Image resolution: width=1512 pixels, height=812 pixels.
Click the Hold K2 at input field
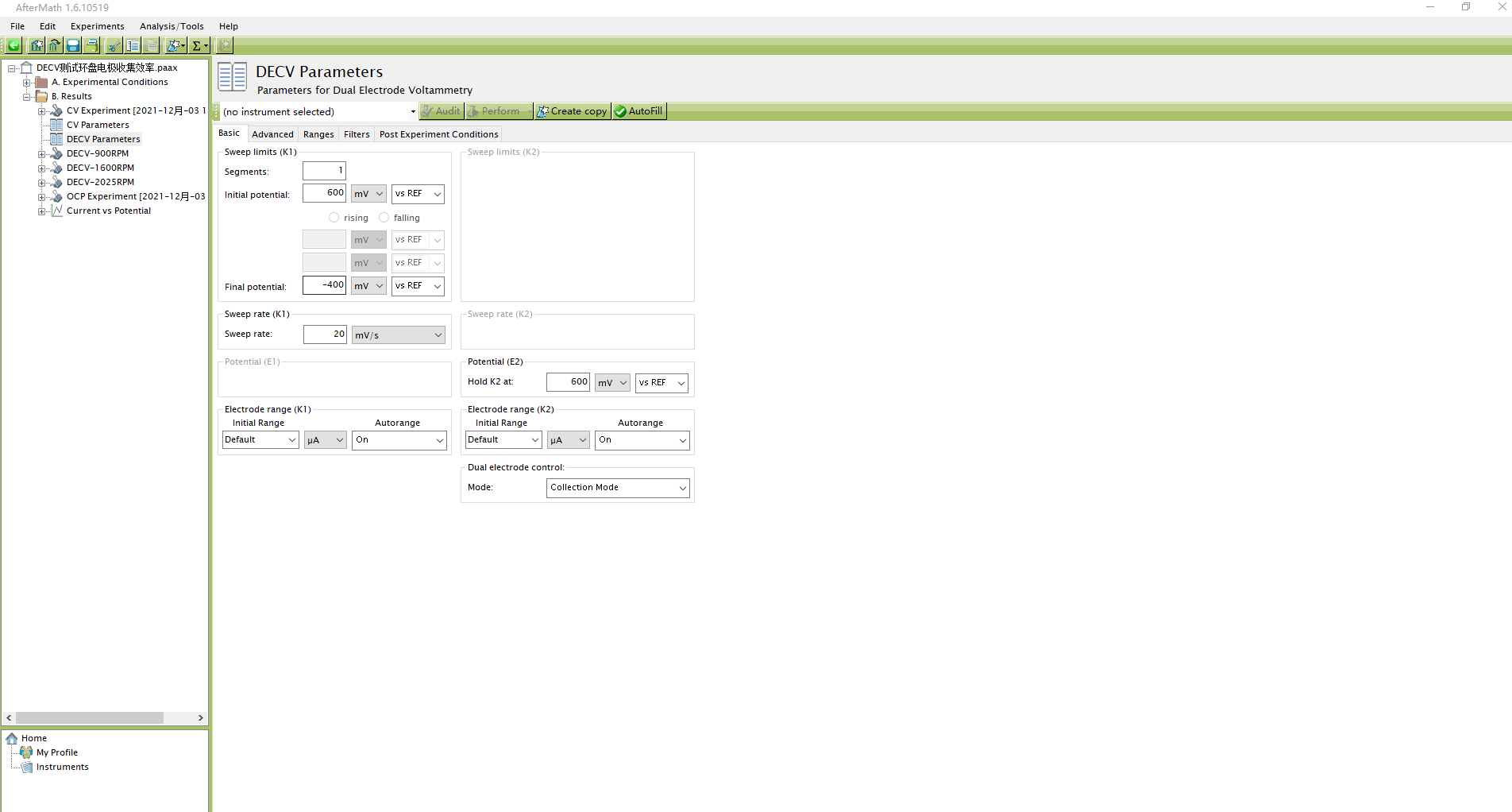pos(568,382)
